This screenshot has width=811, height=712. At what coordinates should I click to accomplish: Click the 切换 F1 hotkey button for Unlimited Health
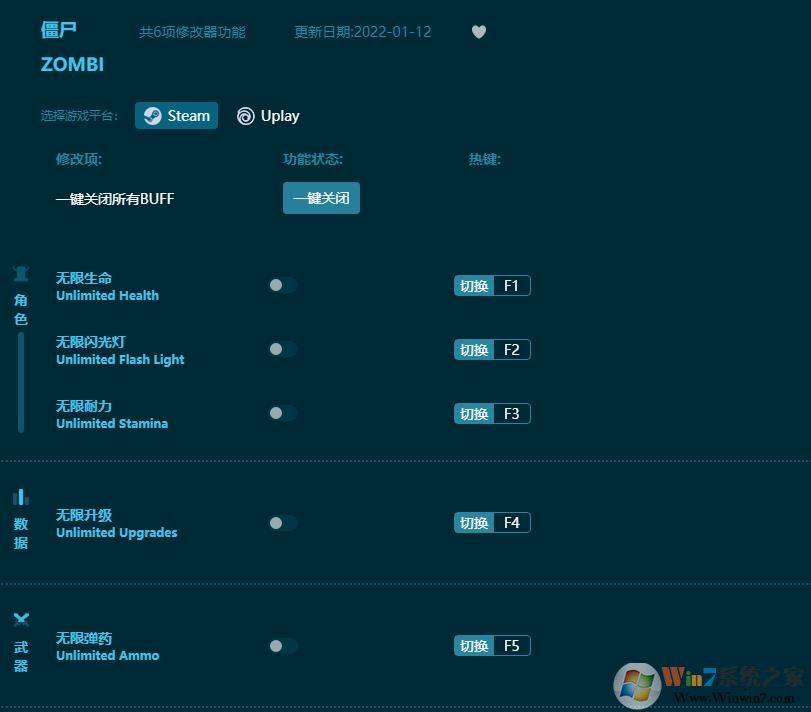tap(491, 285)
